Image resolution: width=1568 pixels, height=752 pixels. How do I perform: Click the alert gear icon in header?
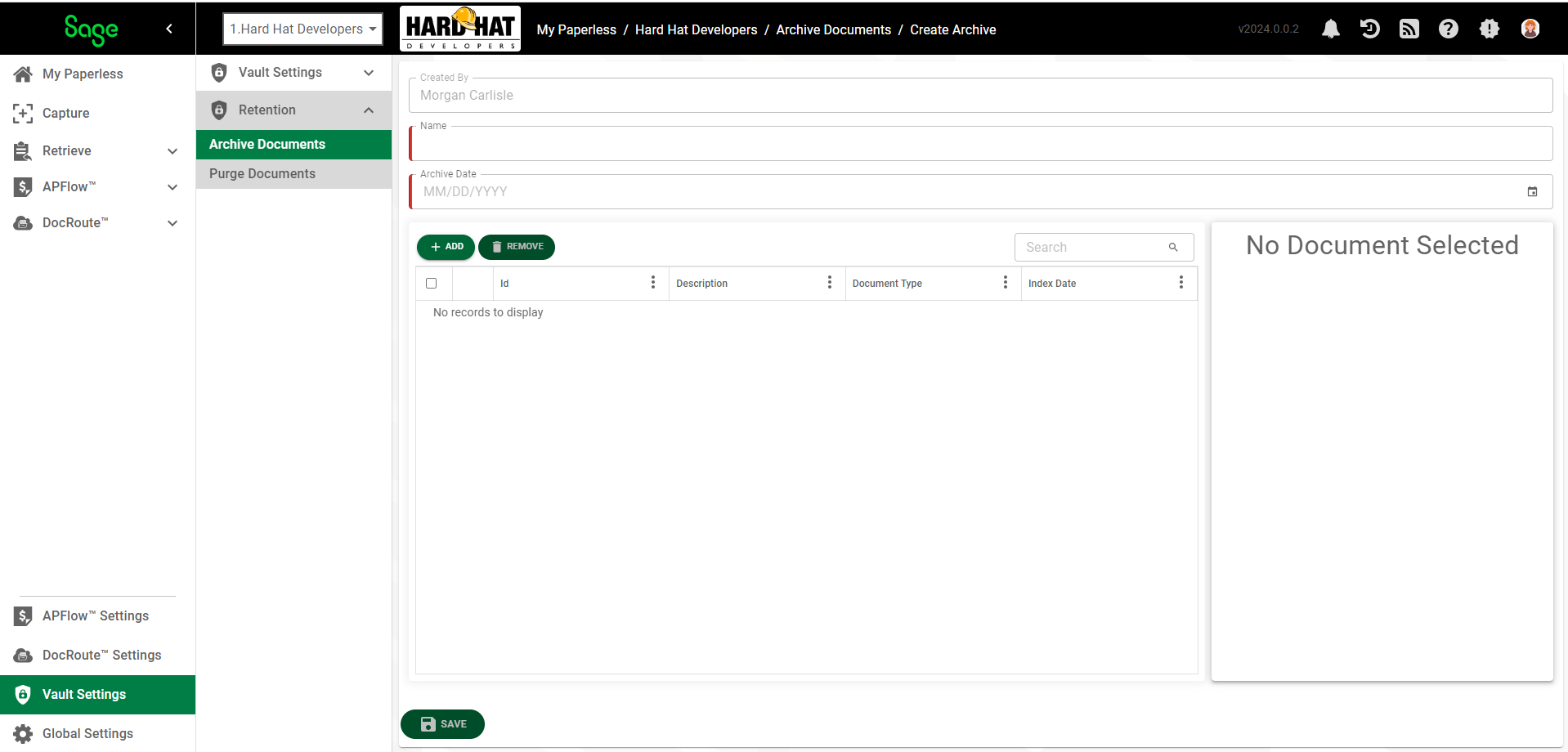pos(1490,29)
